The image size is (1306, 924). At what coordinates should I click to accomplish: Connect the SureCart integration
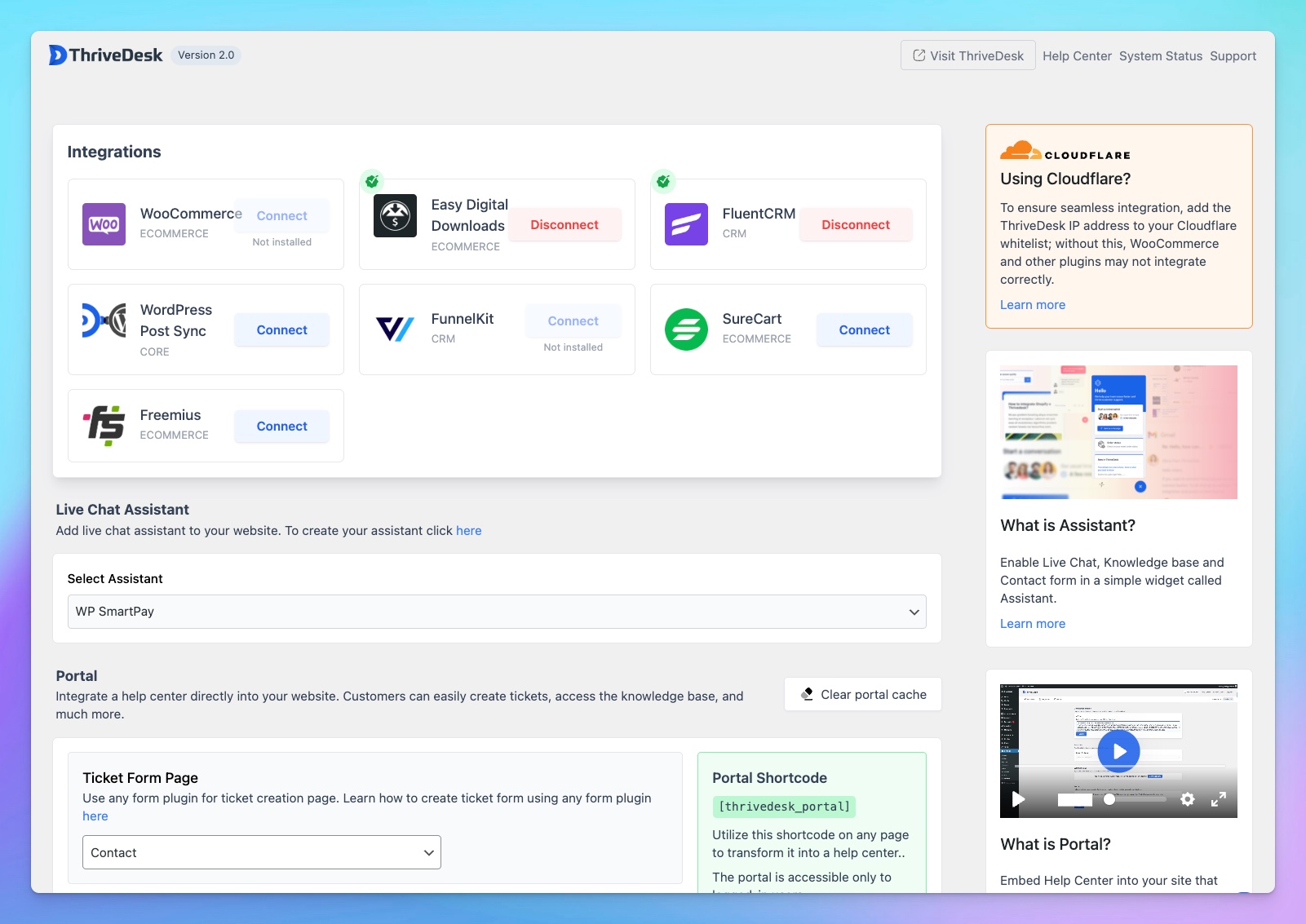(x=865, y=329)
